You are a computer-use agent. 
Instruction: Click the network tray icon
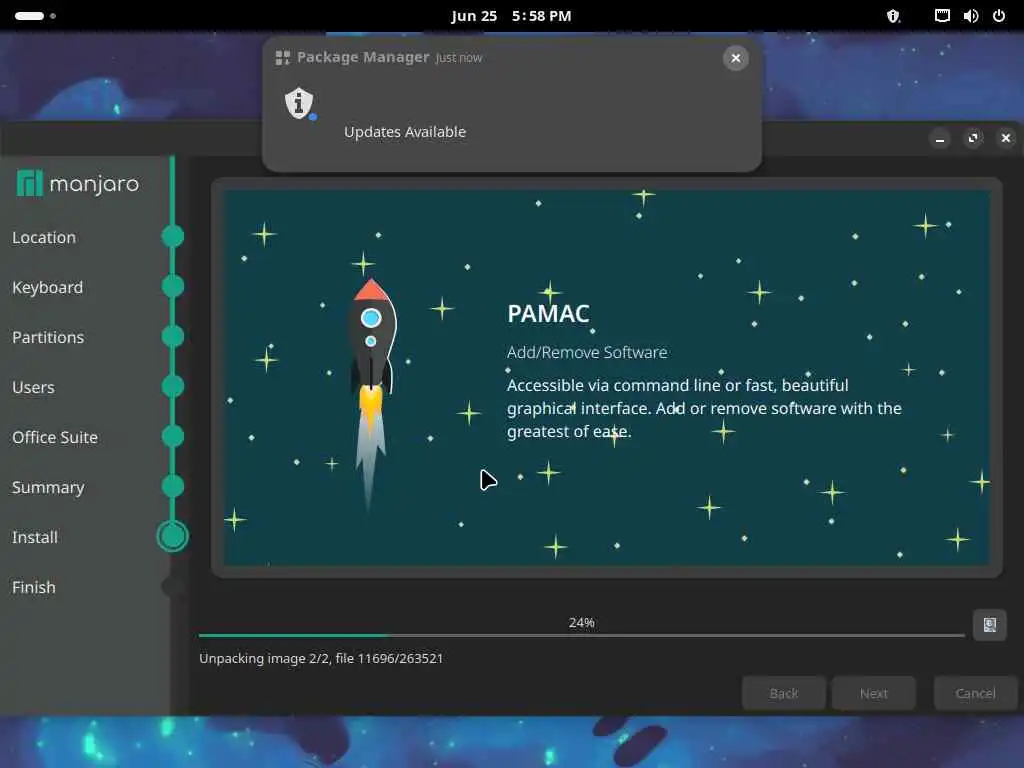[x=942, y=16]
